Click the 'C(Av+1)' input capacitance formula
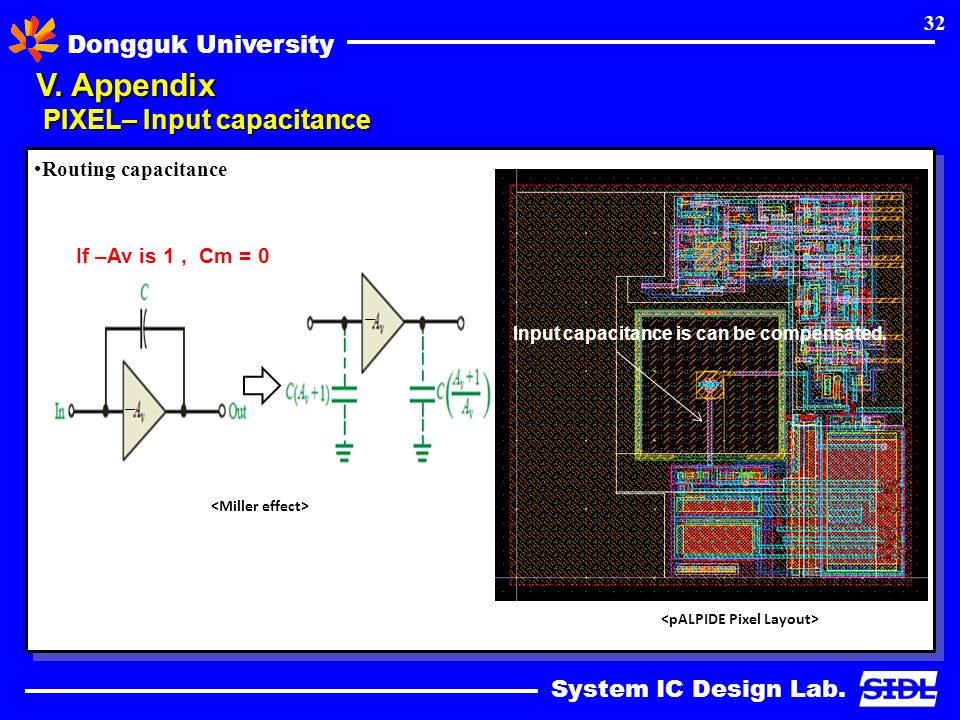Viewport: 960px width, 720px height. coord(307,392)
